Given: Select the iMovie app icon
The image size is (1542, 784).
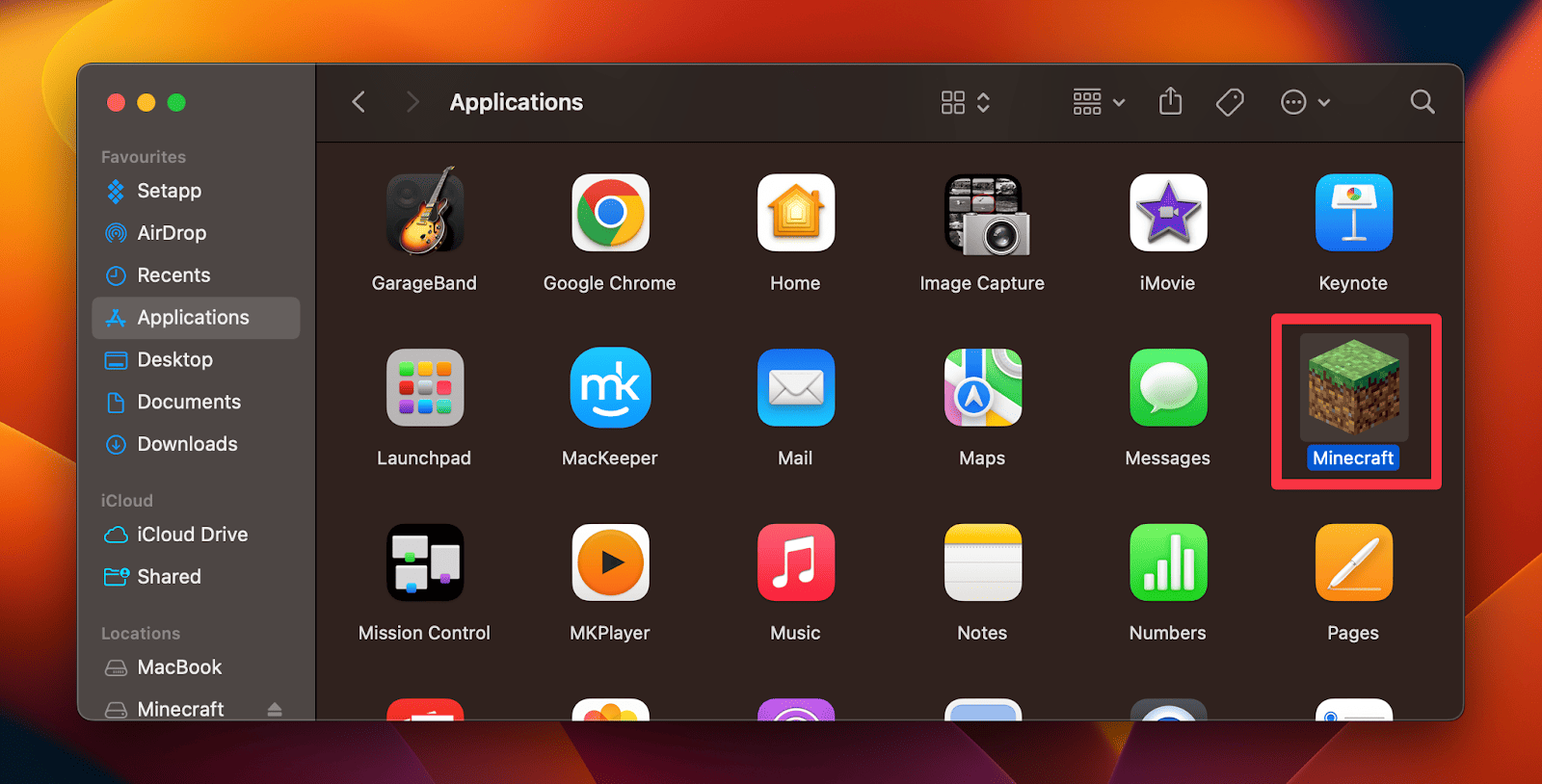Looking at the screenshot, I should click(1168, 213).
